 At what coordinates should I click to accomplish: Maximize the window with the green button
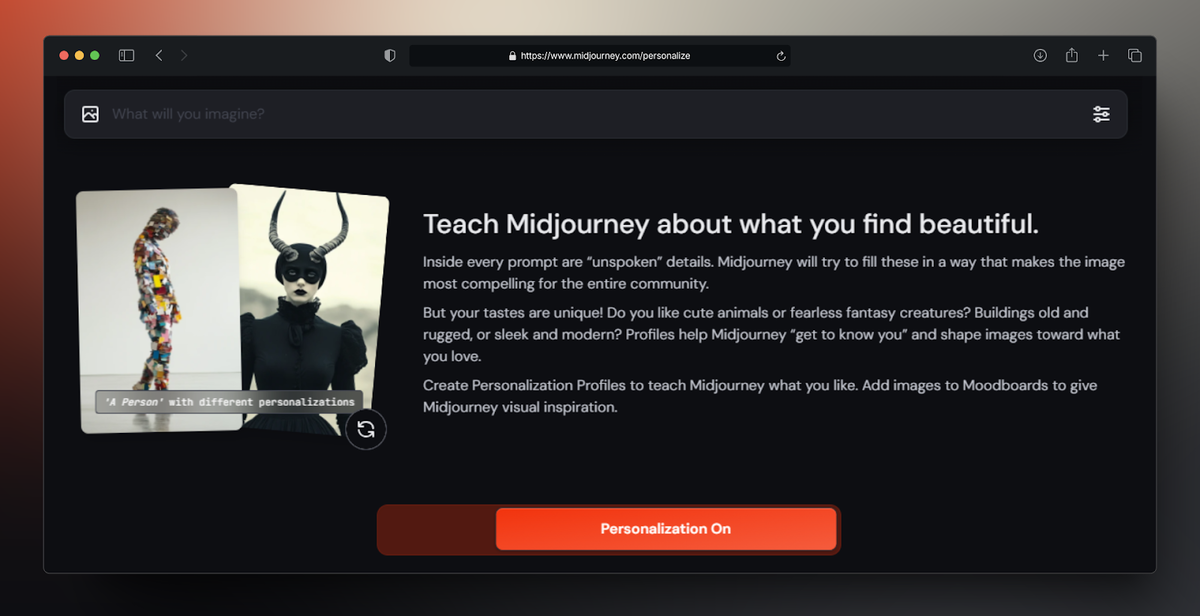[x=95, y=56]
